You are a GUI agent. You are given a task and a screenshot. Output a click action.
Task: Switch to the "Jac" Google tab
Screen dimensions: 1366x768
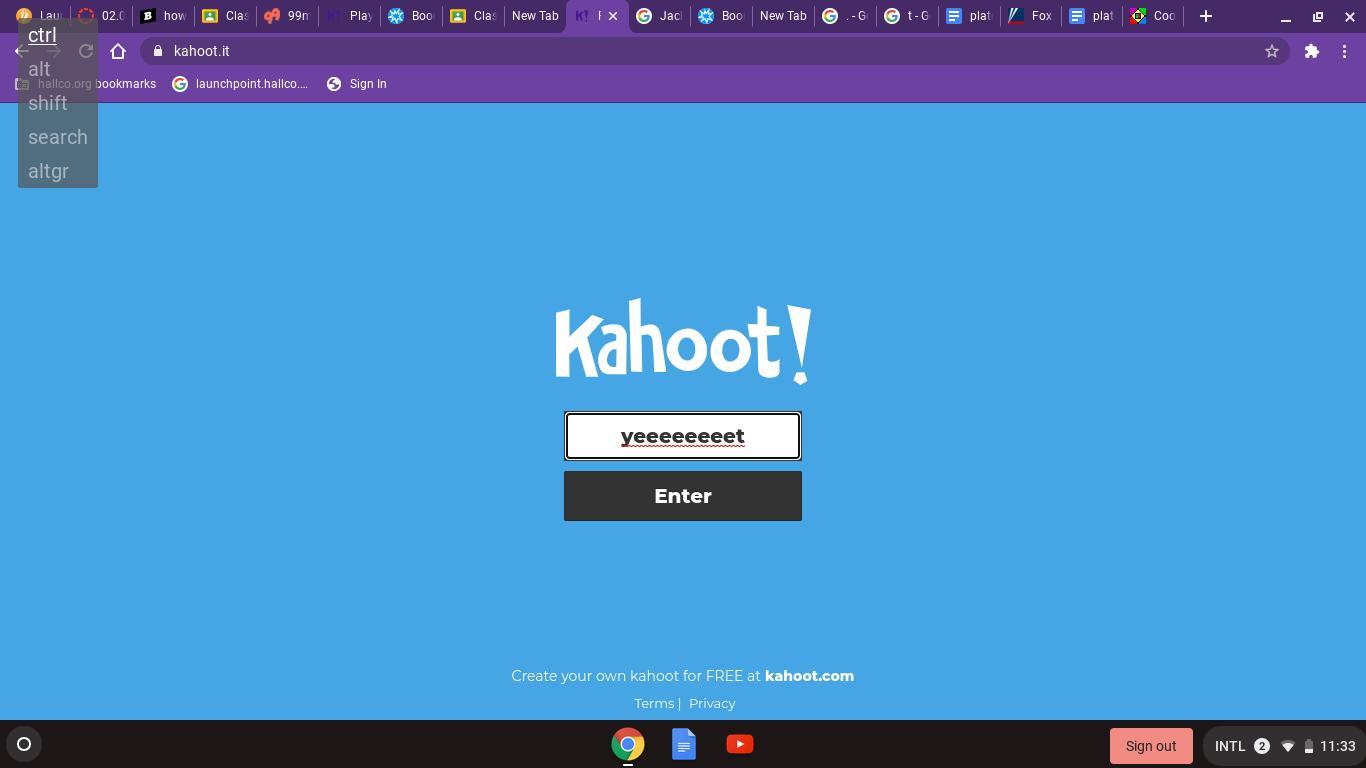tap(659, 16)
